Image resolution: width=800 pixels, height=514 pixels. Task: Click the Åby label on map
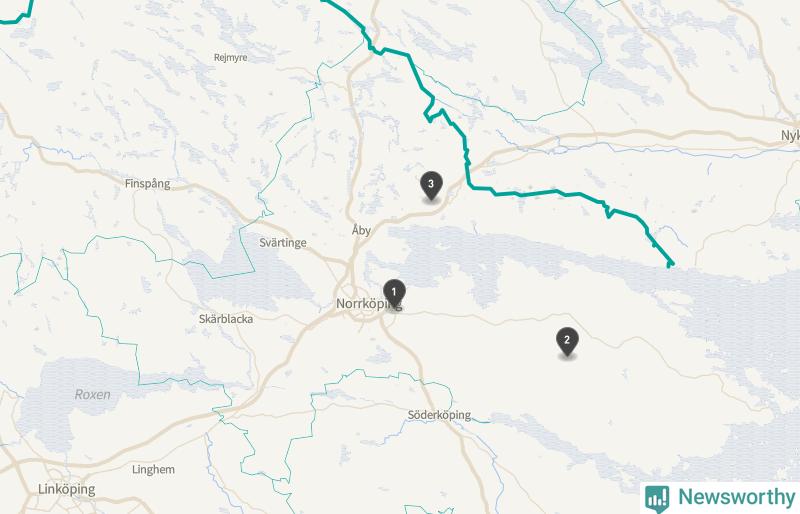pos(361,230)
